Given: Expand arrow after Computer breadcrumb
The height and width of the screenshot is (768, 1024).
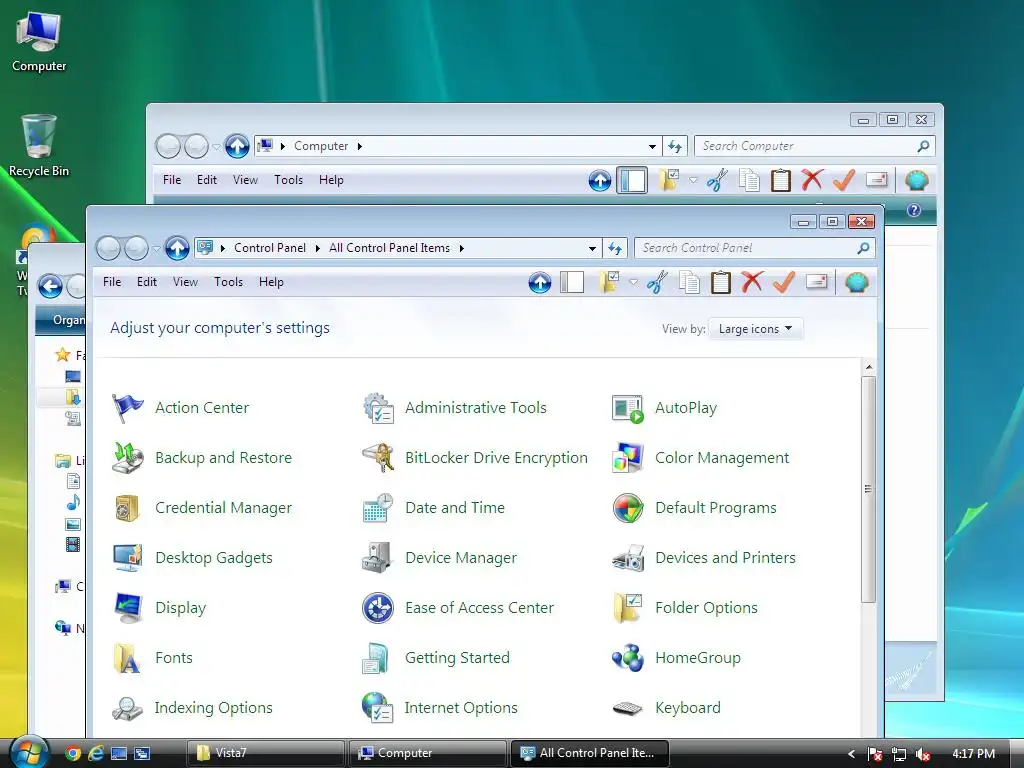Looking at the screenshot, I should (359, 146).
